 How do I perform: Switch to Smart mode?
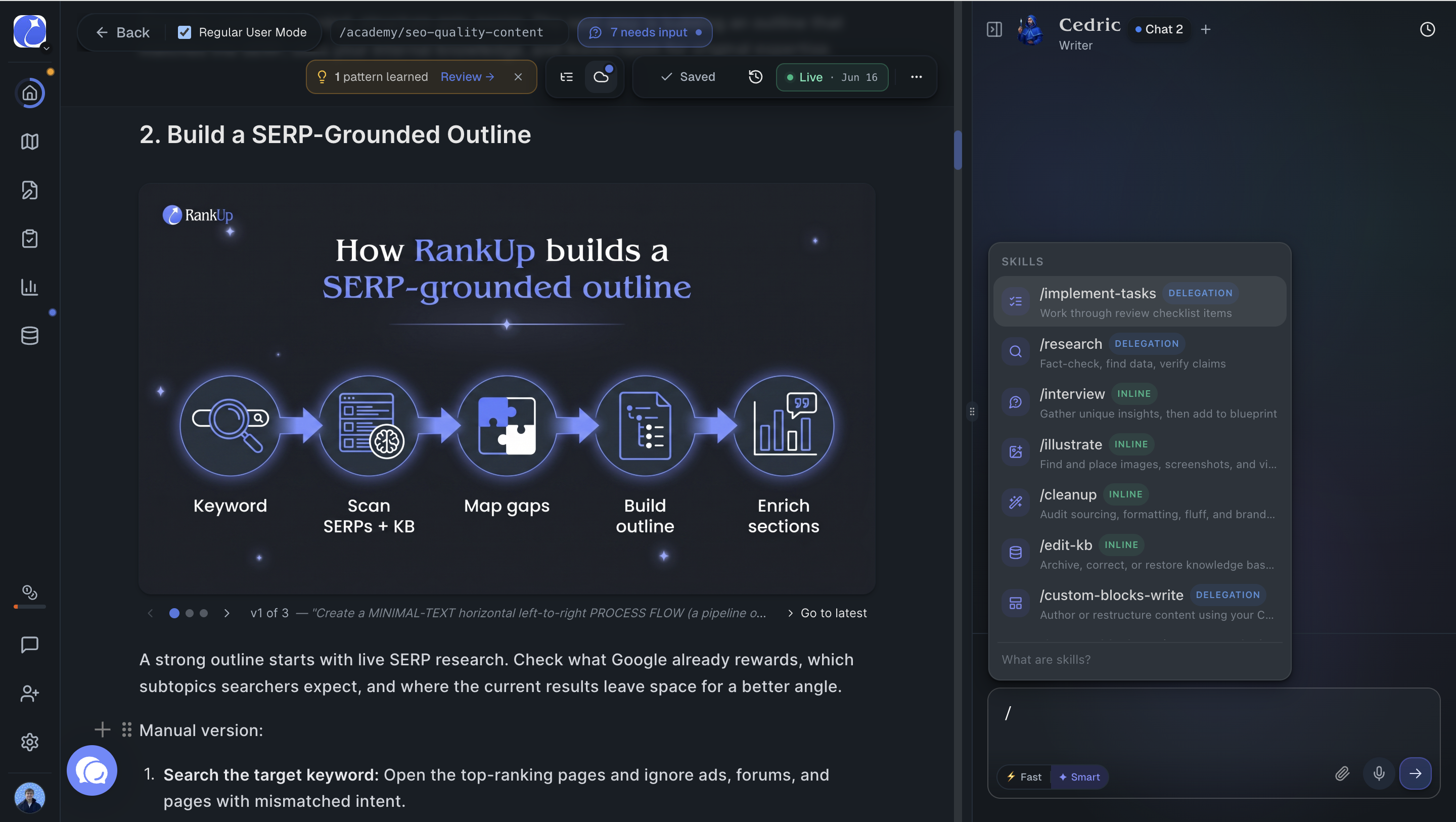coord(1079,777)
